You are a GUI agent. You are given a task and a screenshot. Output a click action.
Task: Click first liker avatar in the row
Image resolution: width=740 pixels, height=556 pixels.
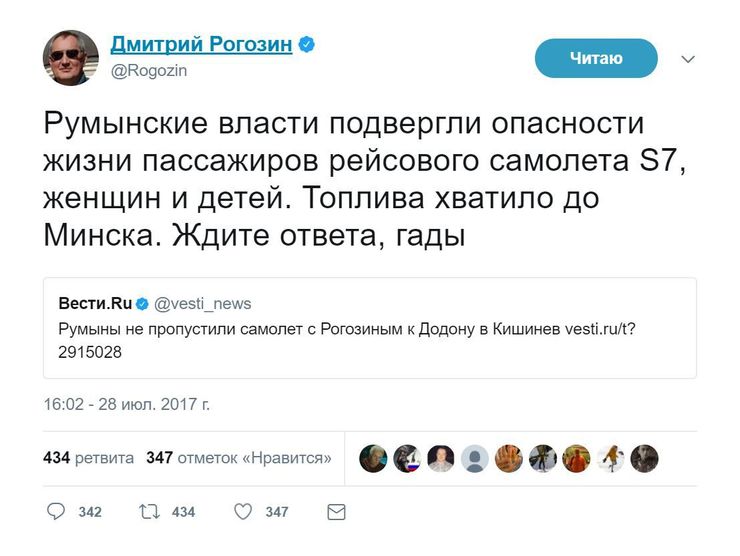click(373, 458)
